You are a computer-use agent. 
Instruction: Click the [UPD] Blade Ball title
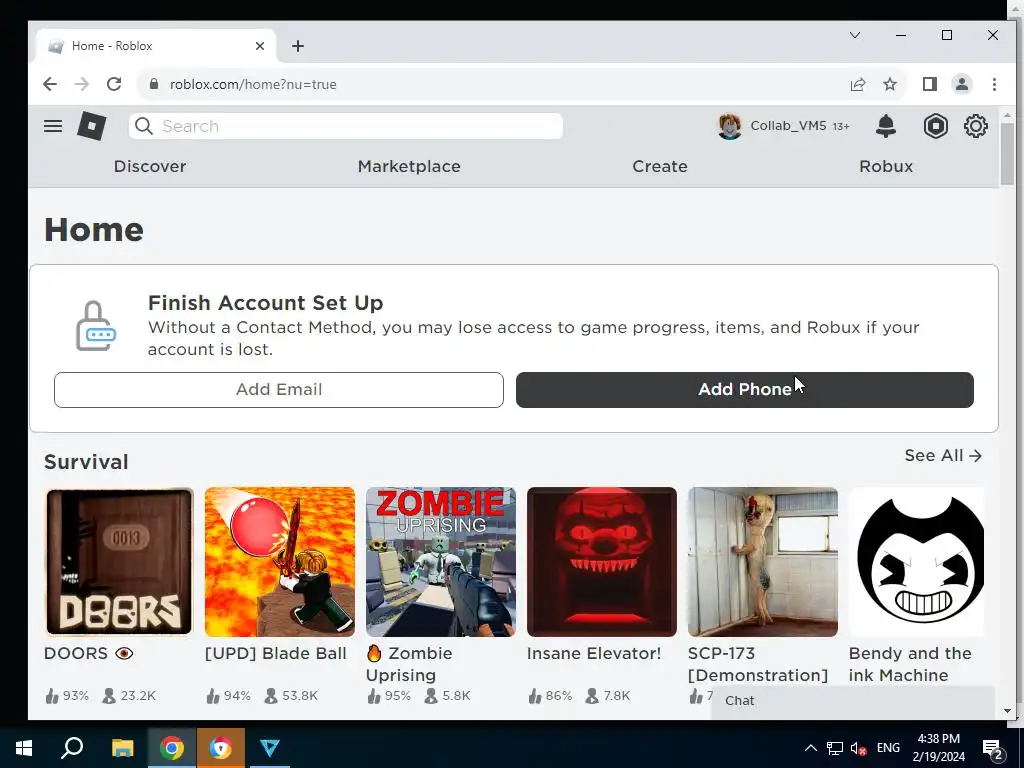(x=276, y=653)
